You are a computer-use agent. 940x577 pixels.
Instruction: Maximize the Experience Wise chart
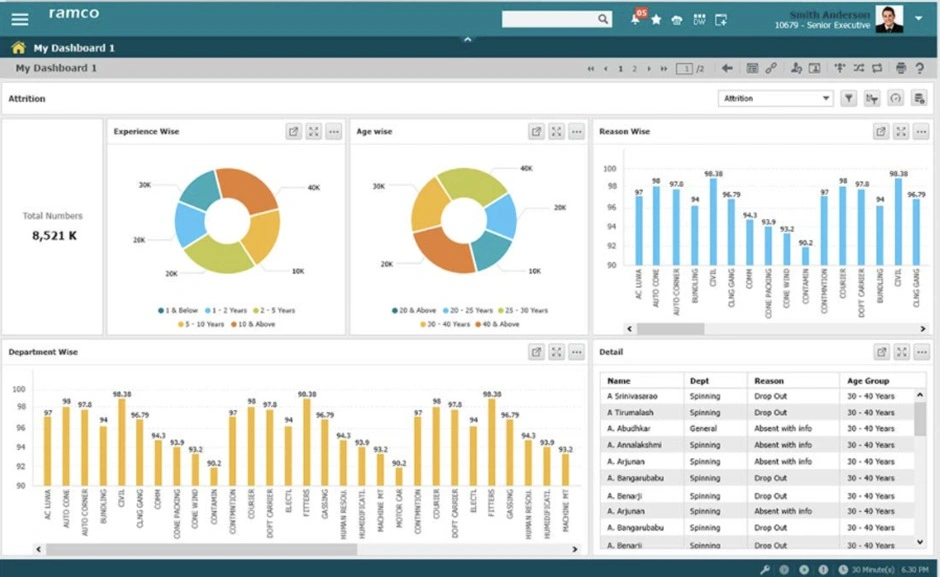[314, 131]
